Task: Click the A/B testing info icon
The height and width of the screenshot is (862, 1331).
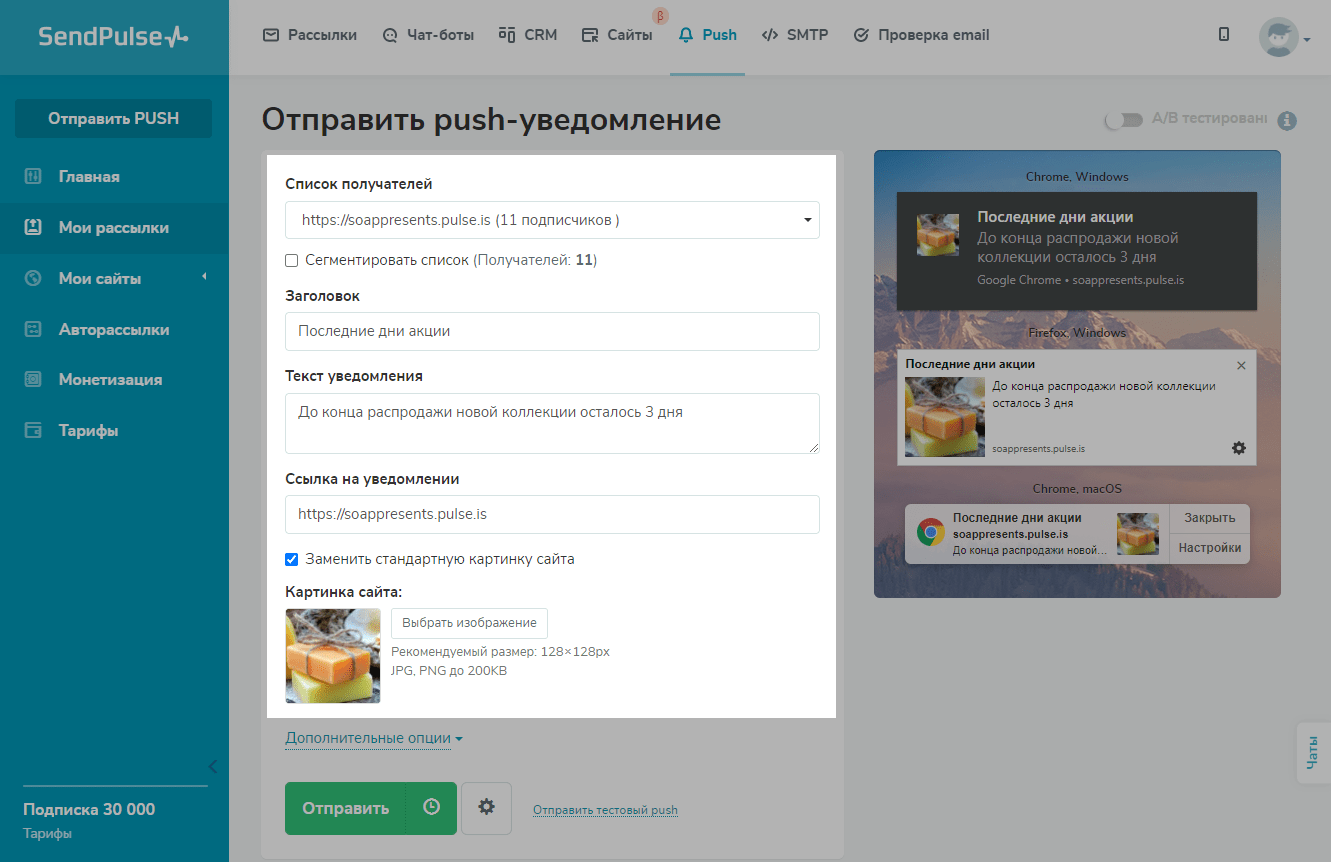Action: click(1288, 121)
